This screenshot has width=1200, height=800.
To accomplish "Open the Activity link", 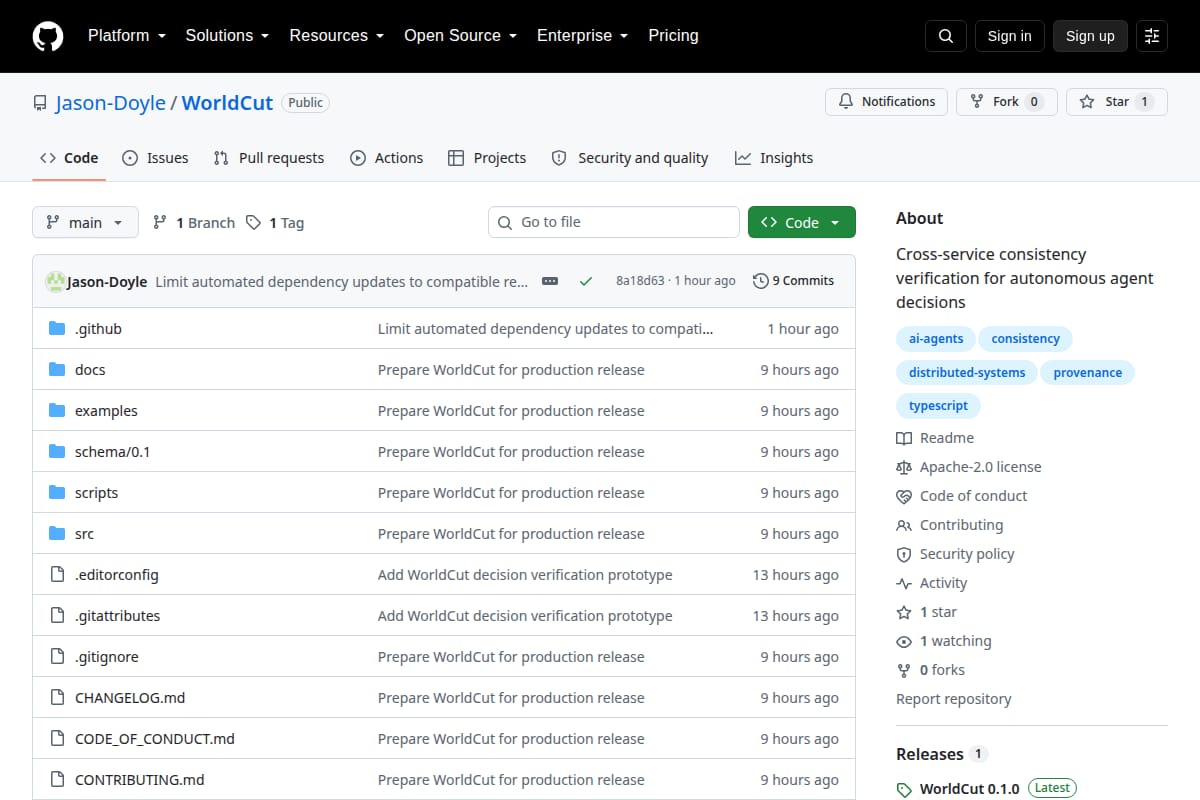I will [932, 583].
